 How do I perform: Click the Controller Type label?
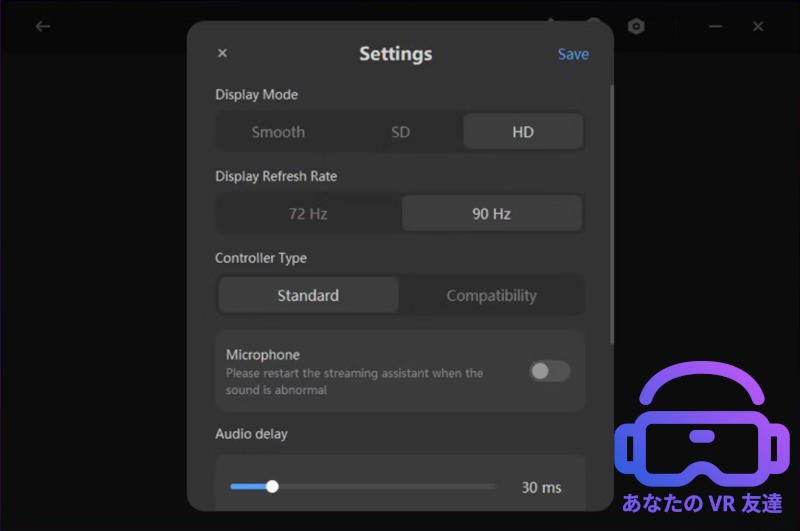tap(261, 258)
